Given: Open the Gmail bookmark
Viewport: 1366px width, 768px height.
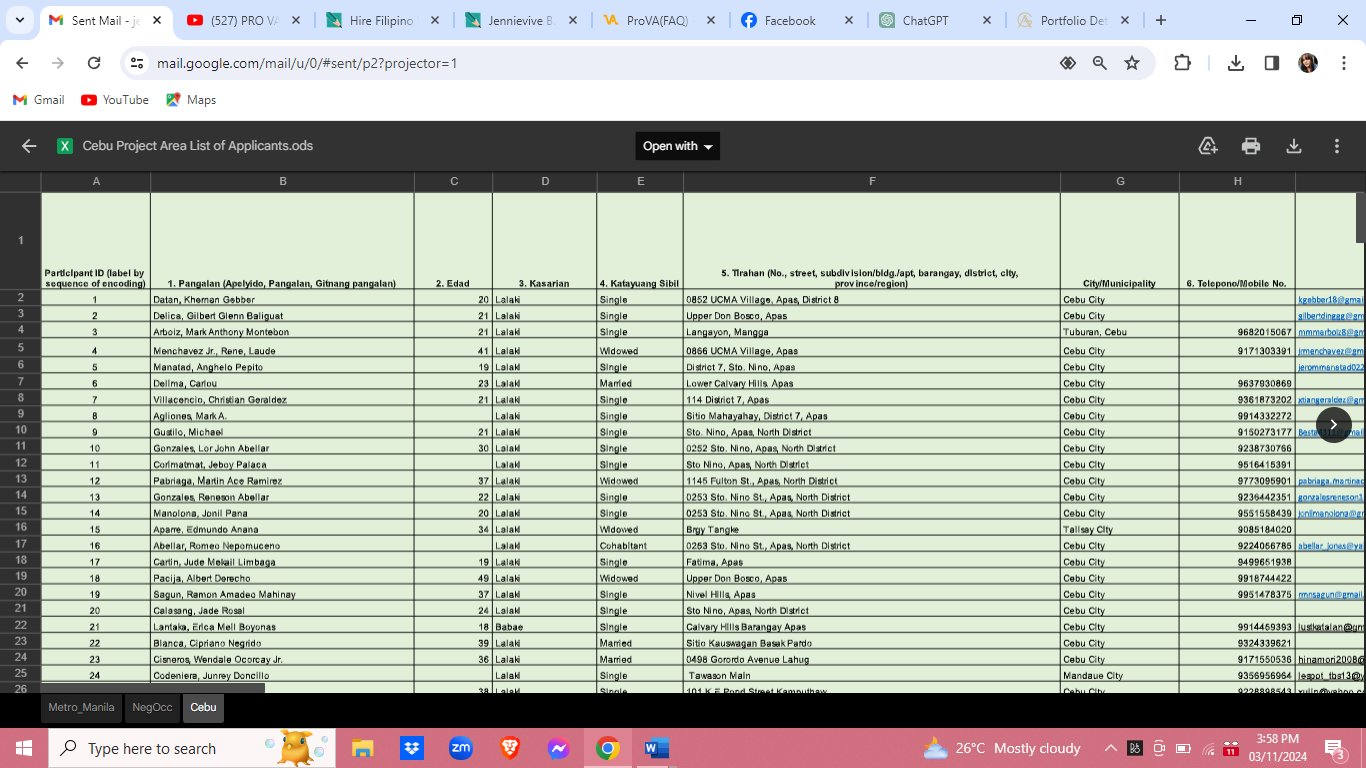Looking at the screenshot, I should (38, 100).
